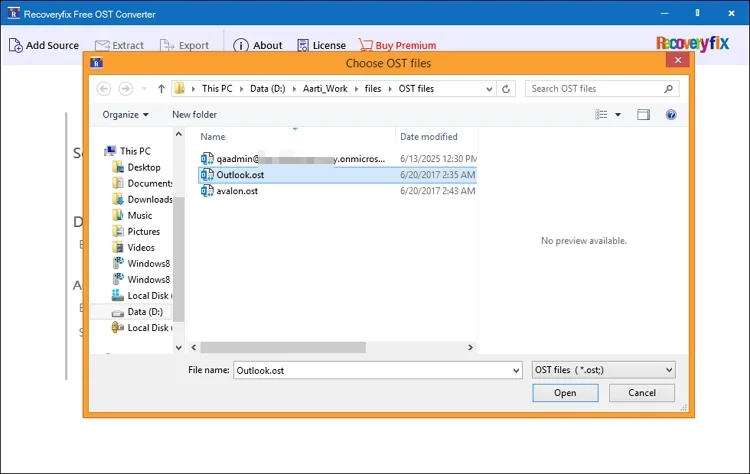Open the License toolbar item

tap(321, 45)
